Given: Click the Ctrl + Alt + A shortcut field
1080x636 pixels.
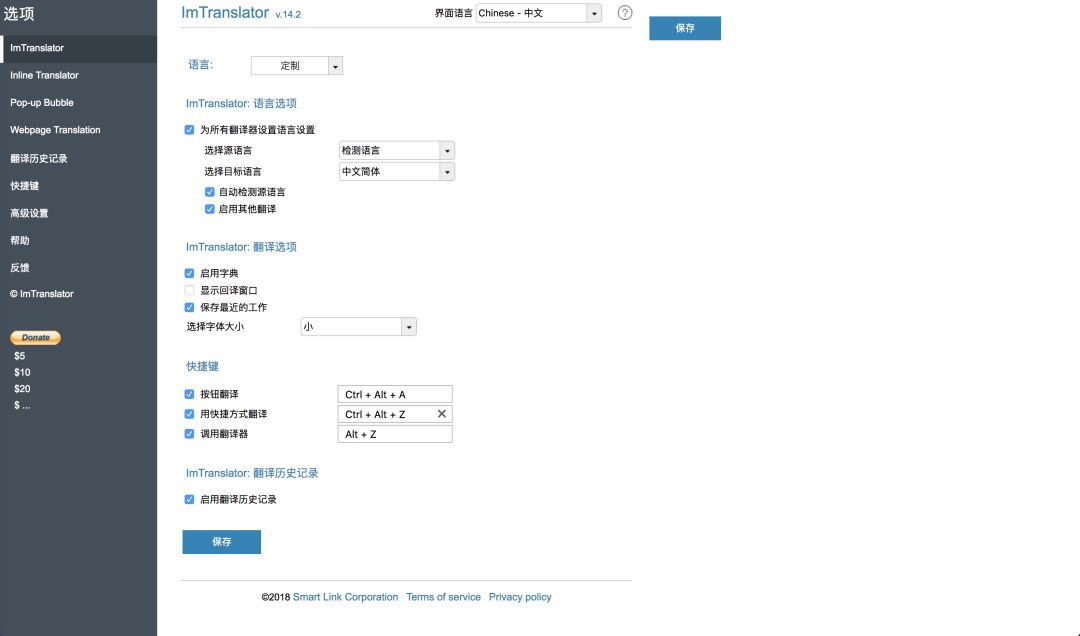Looking at the screenshot, I should pyautogui.click(x=395, y=394).
